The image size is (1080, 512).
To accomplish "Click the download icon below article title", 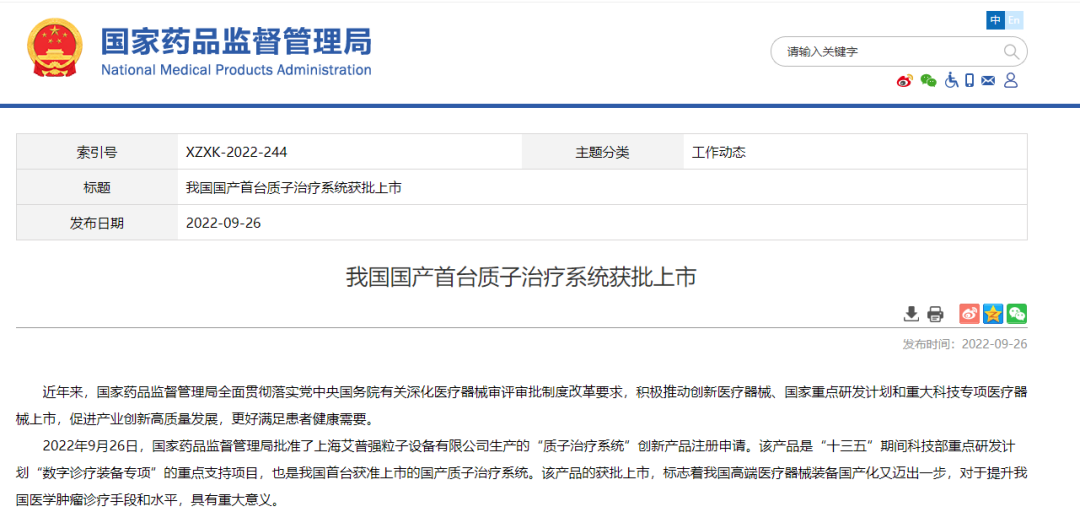I will (x=911, y=314).
